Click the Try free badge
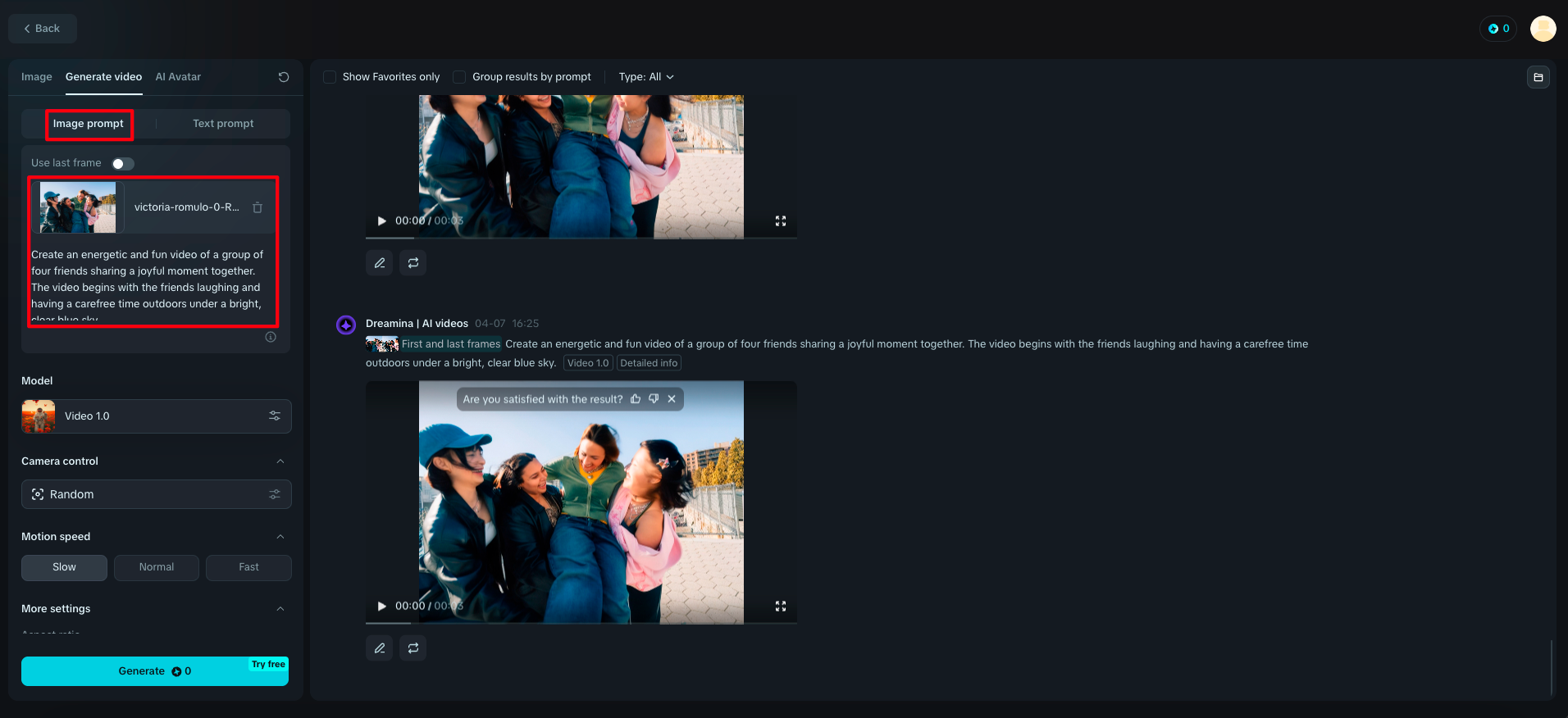This screenshot has width=1568, height=718. click(268, 665)
